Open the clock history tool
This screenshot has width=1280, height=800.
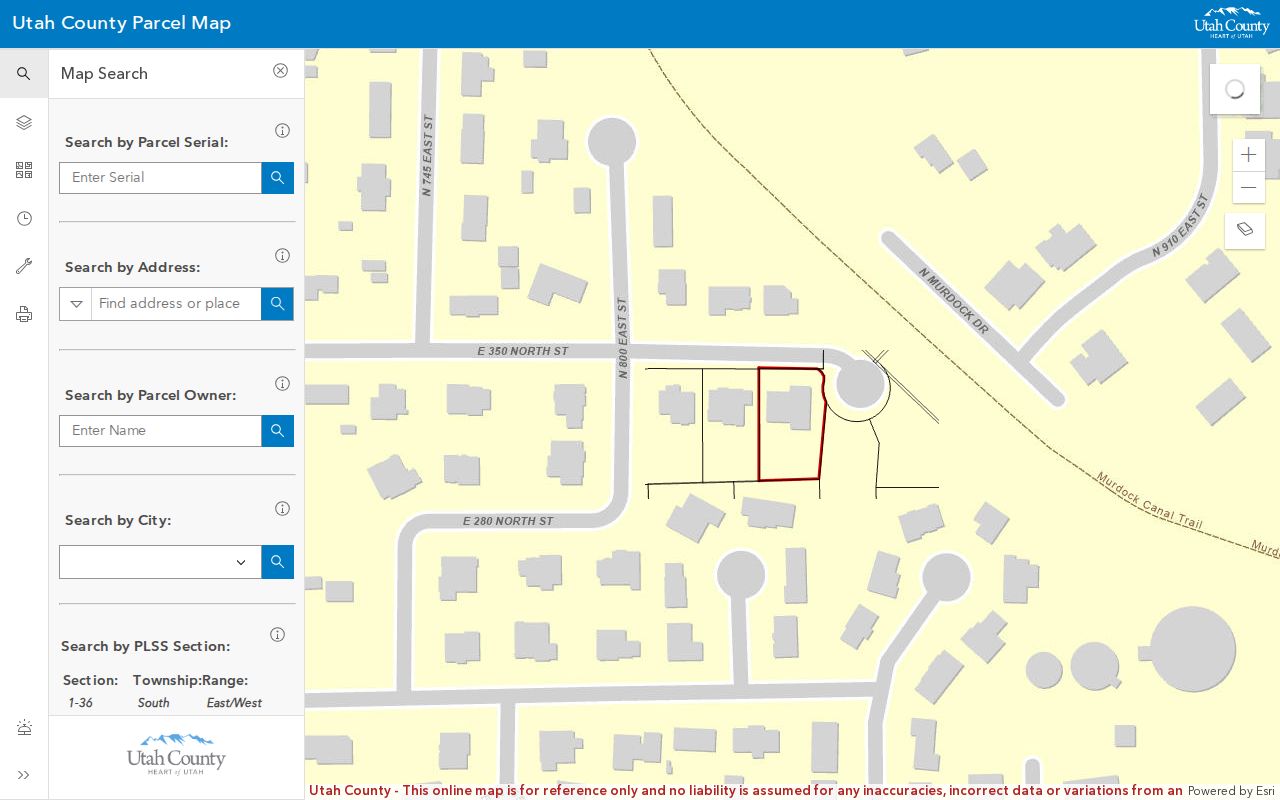coord(24,218)
